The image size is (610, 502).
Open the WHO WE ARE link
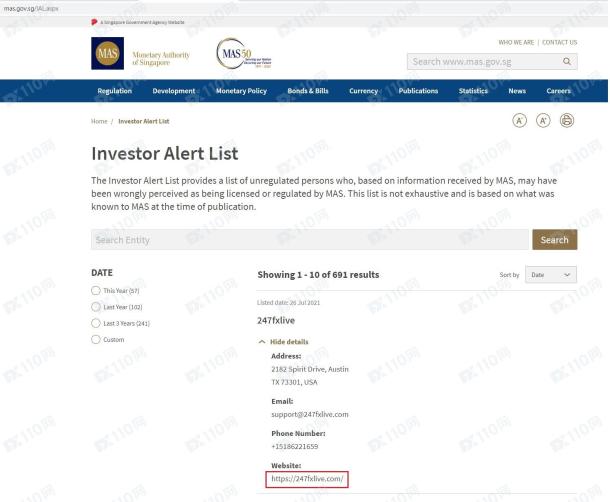point(516,42)
